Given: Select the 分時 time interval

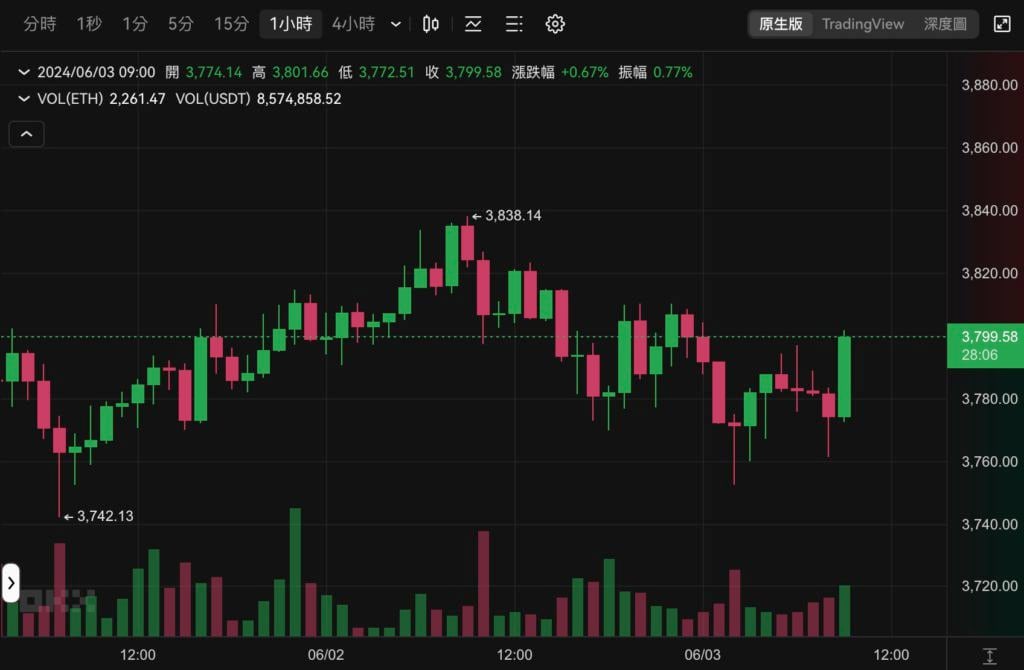Looking at the screenshot, I should 40,24.
